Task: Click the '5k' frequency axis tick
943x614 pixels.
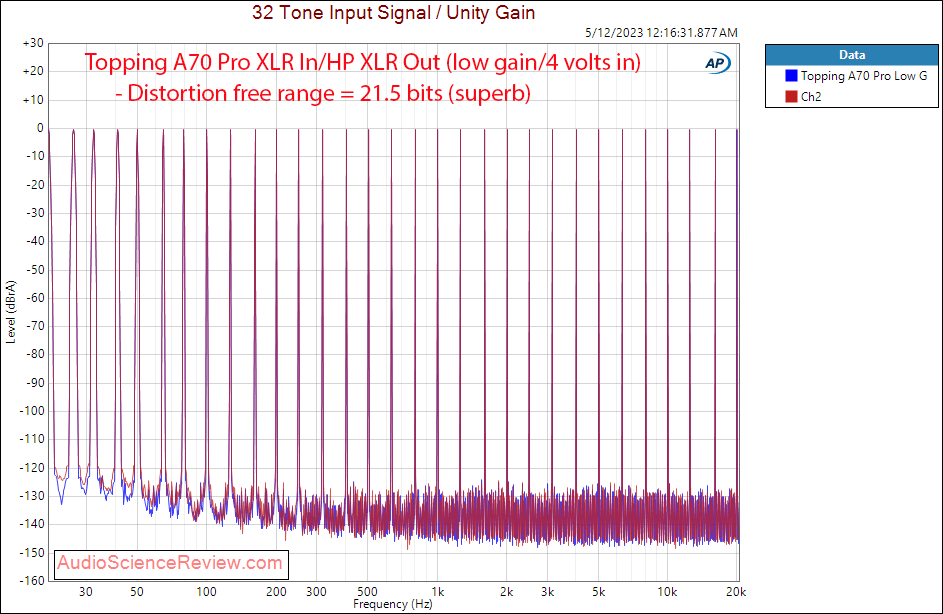Action: tap(598, 592)
